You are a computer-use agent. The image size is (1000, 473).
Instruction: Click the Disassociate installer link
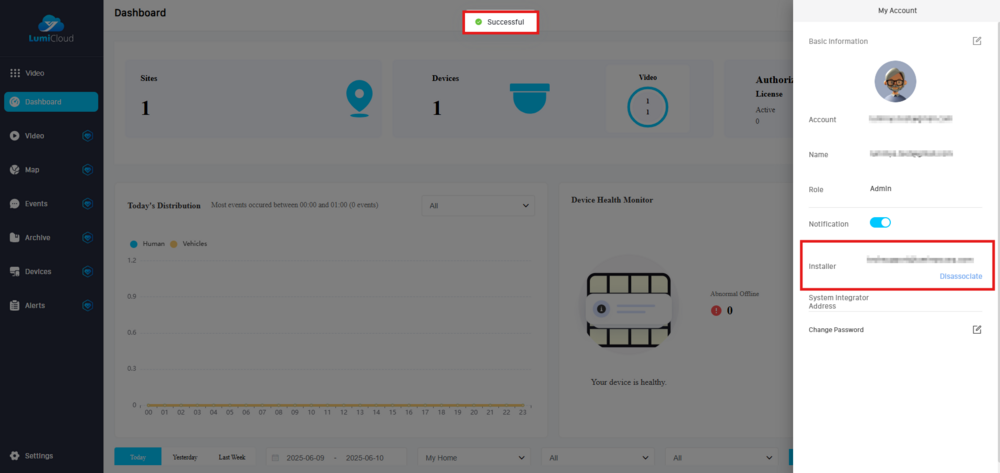click(960, 276)
